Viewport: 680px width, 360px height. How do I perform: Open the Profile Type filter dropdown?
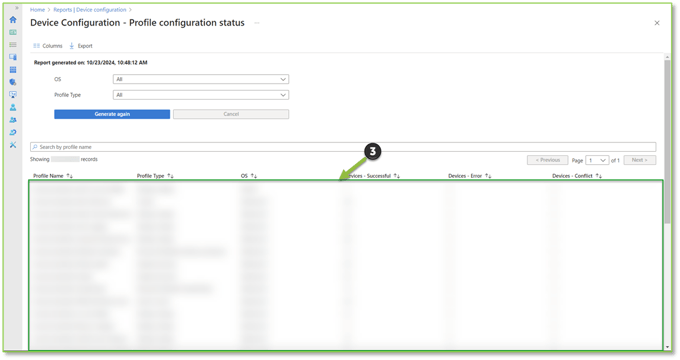[x=201, y=95]
